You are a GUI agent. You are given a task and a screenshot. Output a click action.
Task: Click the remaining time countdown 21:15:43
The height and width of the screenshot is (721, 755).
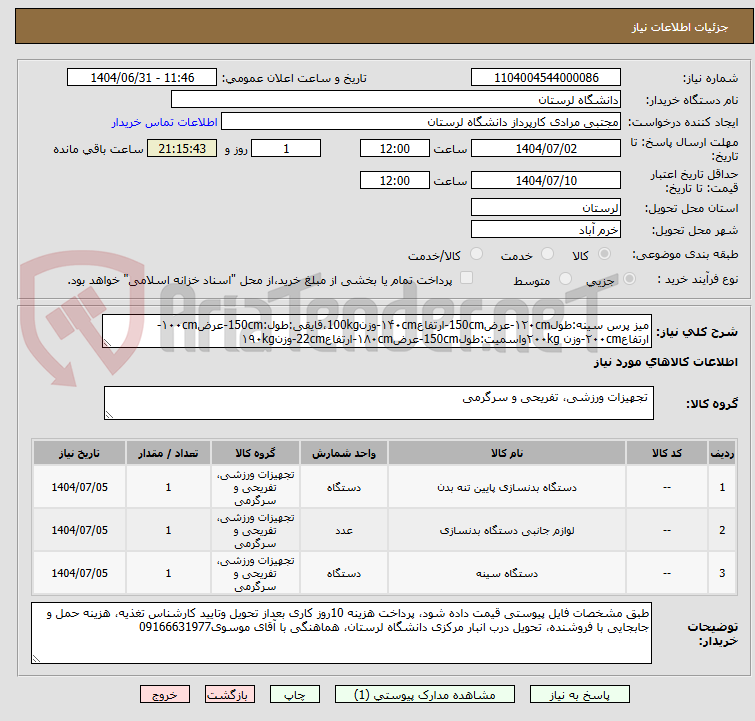(x=182, y=149)
